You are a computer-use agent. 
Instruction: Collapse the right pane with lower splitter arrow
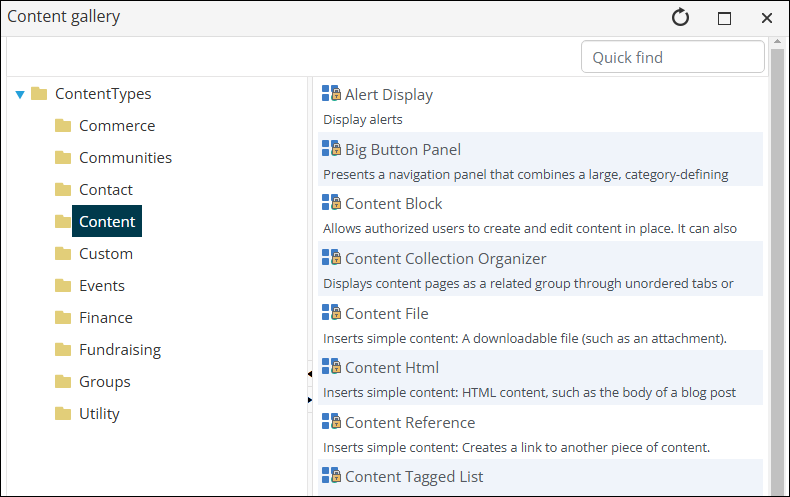tap(310, 400)
